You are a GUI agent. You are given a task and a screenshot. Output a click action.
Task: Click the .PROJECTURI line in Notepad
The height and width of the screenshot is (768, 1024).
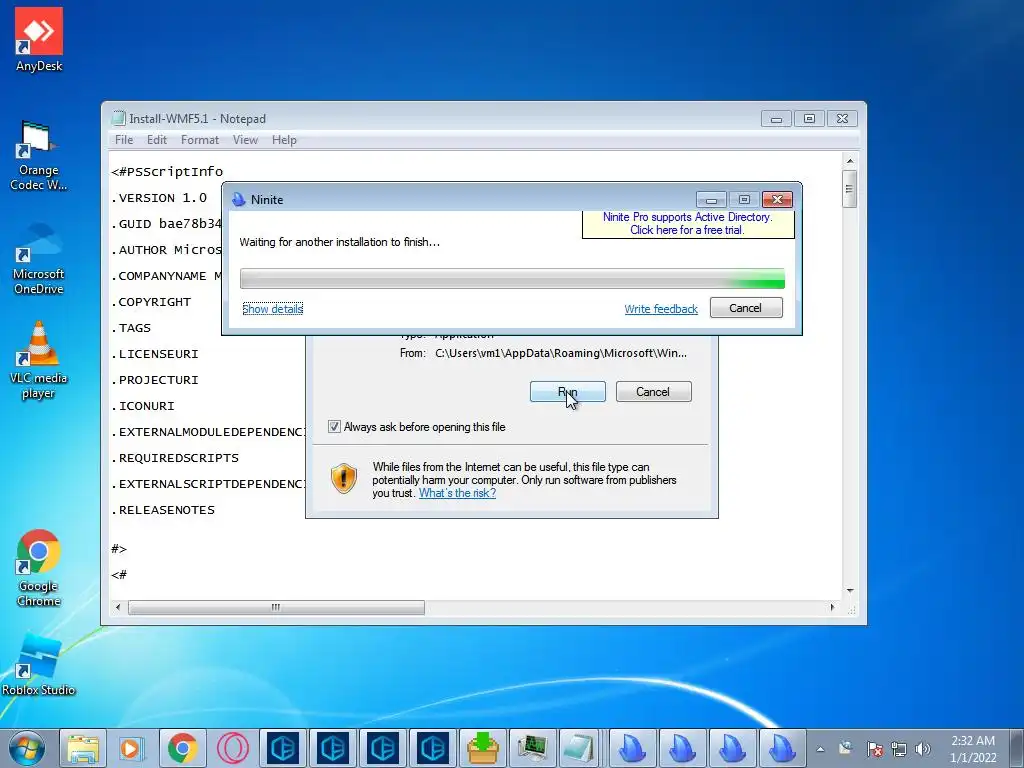coord(155,380)
